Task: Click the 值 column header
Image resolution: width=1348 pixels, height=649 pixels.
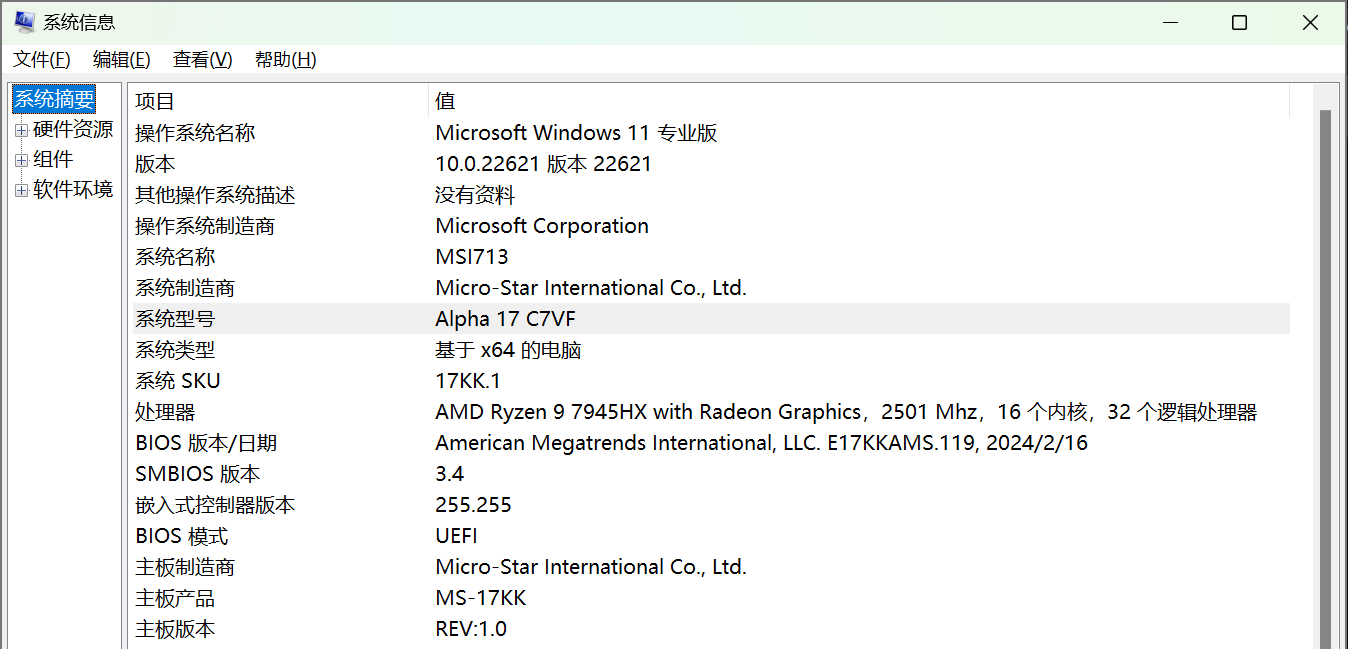Action: pos(859,100)
